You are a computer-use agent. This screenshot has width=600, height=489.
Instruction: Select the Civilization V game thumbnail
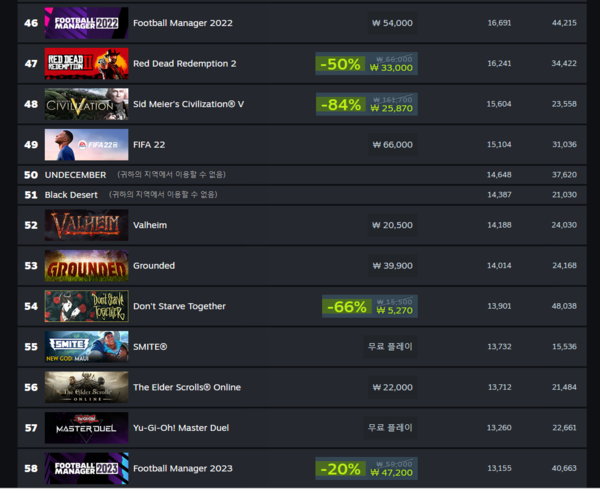[86, 104]
